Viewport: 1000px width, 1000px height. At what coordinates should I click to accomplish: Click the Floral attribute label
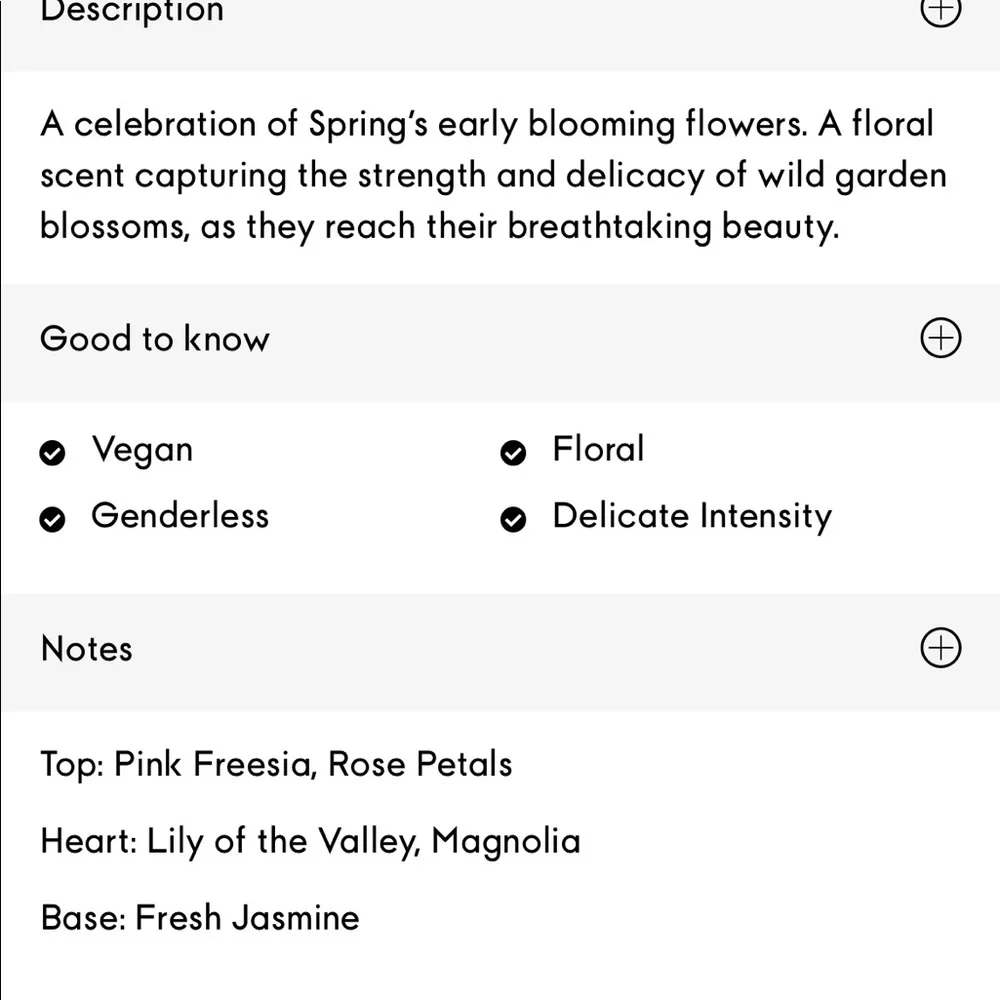pyautogui.click(x=598, y=449)
